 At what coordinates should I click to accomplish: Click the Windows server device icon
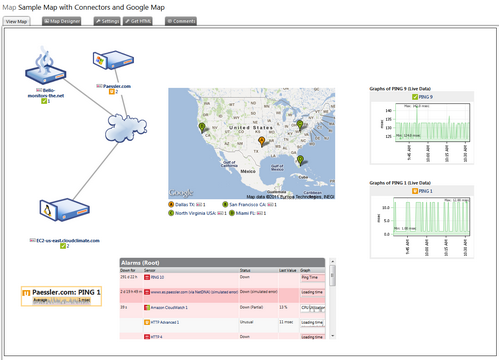point(113,60)
